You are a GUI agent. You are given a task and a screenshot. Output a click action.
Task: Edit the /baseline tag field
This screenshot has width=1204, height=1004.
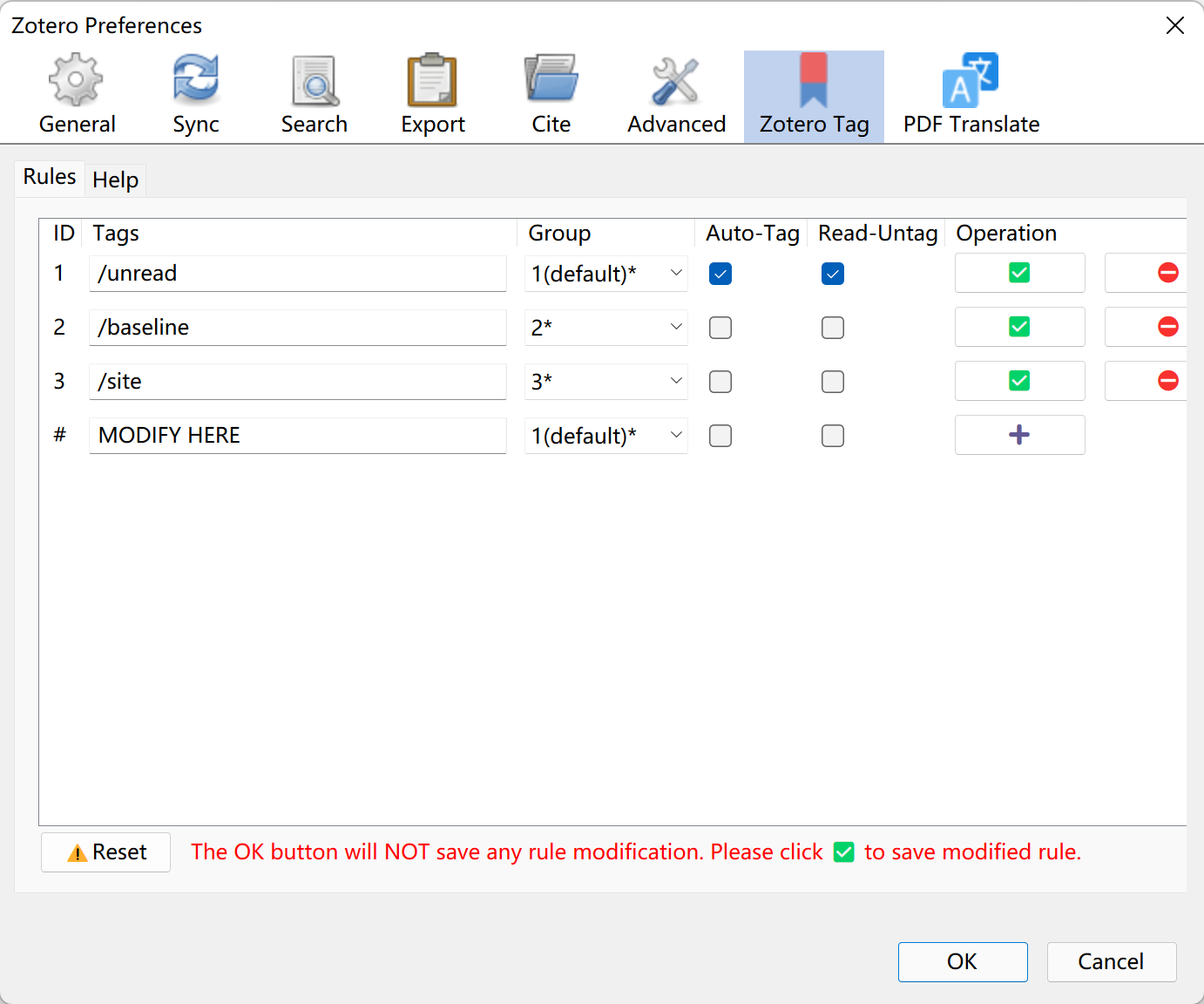[x=298, y=328]
